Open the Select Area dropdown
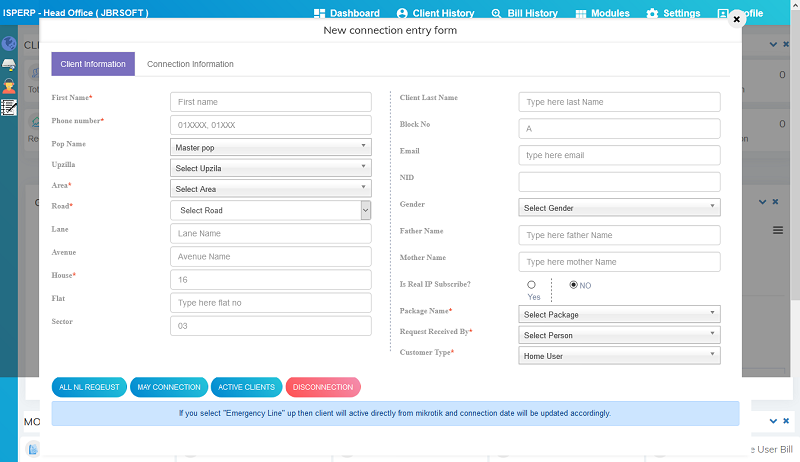Screen dimensions: 800x462 pos(270,189)
